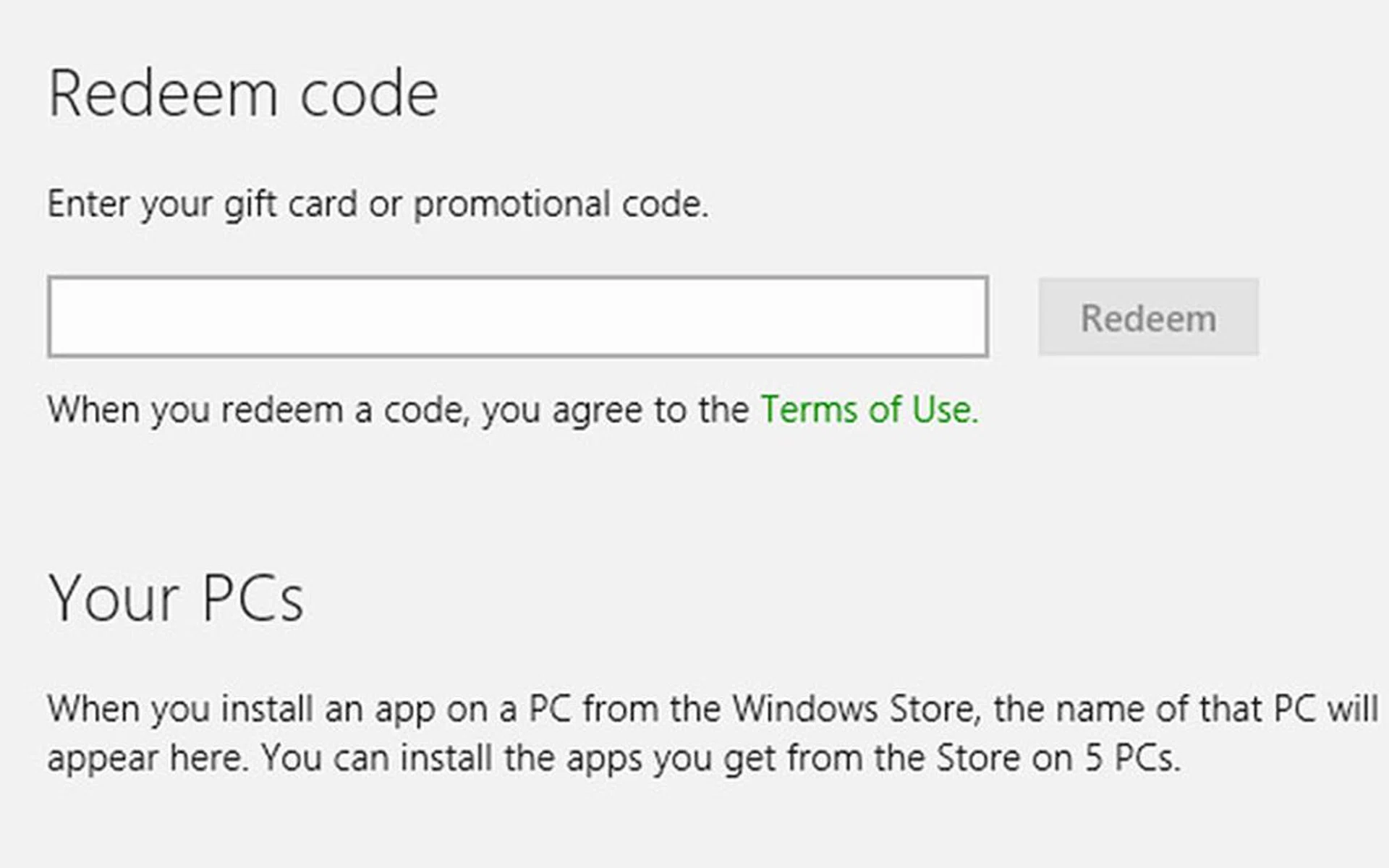Click the gift card code input field
Image resolution: width=1389 pixels, height=868 pixels.
coord(518,317)
